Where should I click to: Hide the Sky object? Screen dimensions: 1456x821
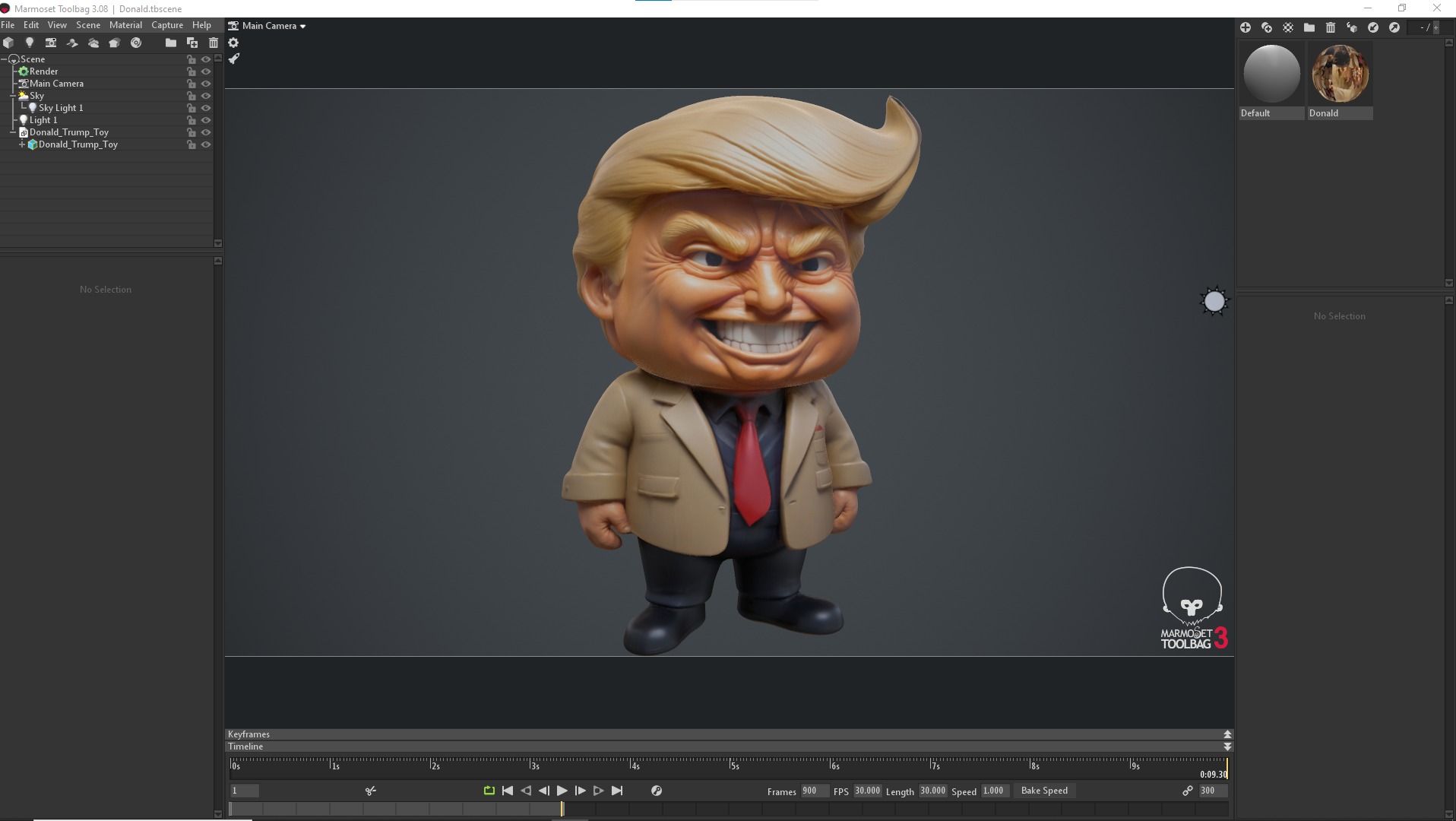[206, 96]
